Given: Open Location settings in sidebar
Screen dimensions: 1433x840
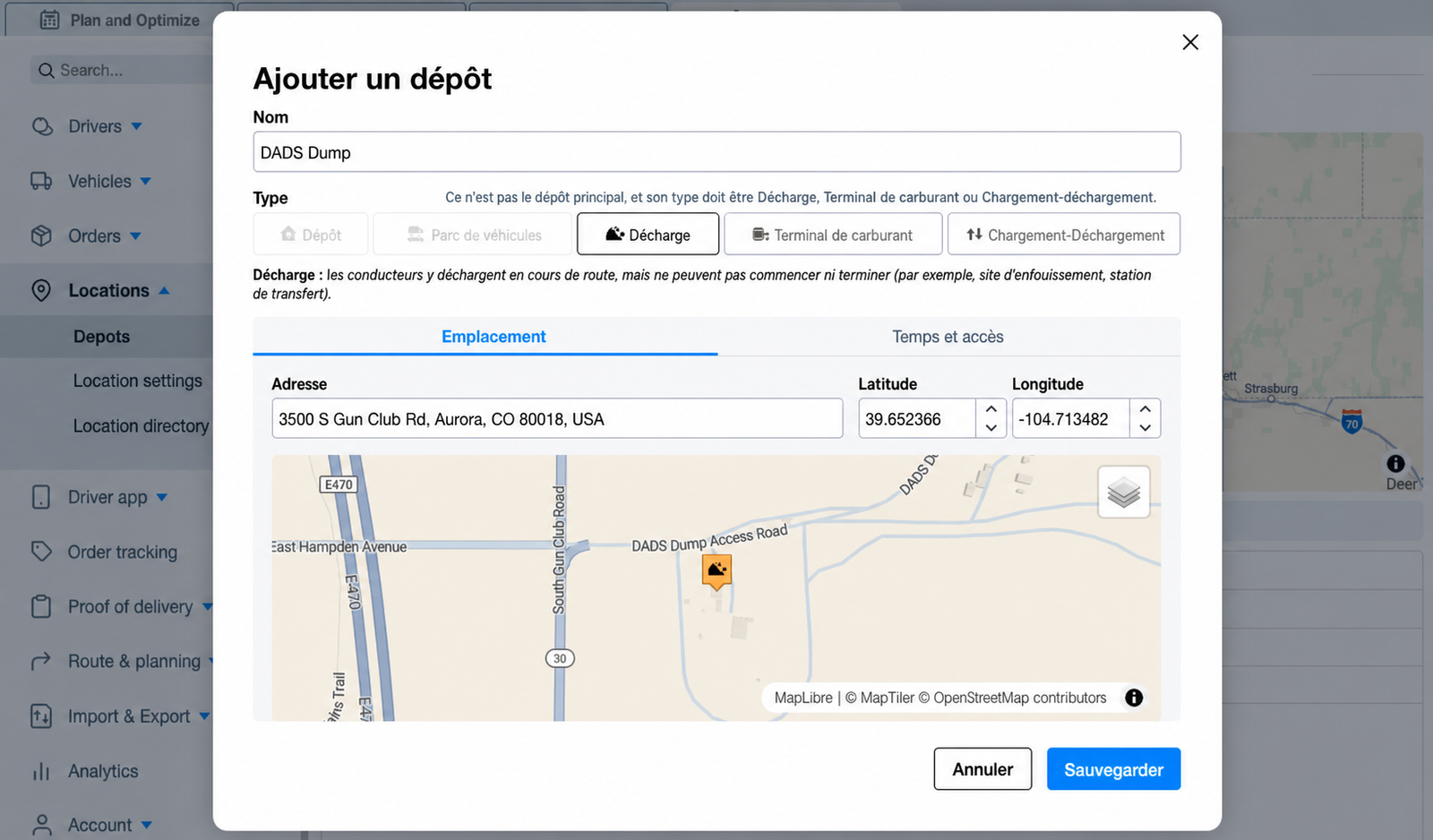Looking at the screenshot, I should coord(138,381).
